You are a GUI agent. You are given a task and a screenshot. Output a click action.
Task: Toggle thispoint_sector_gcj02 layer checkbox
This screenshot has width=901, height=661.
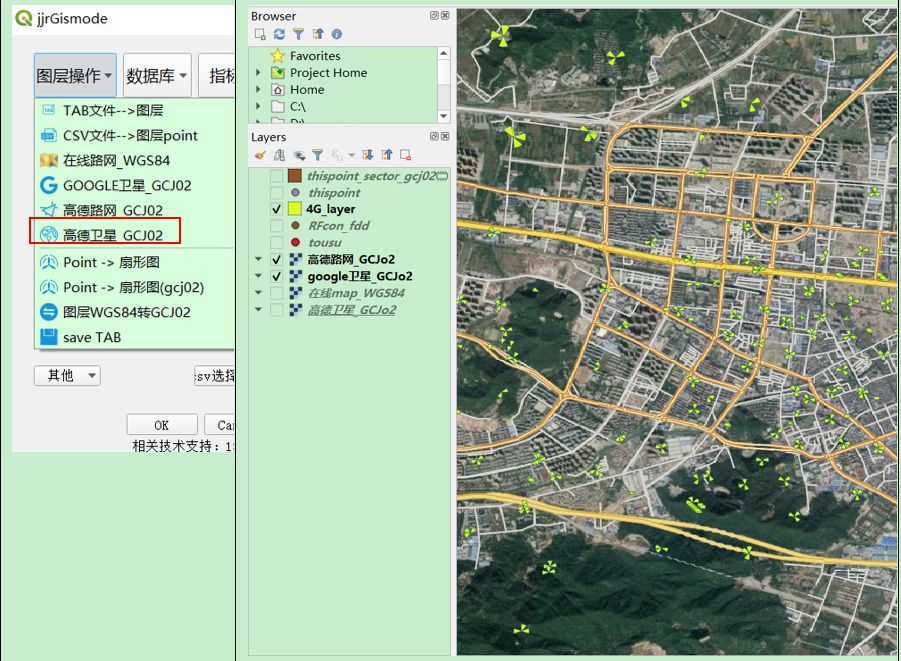(276, 176)
